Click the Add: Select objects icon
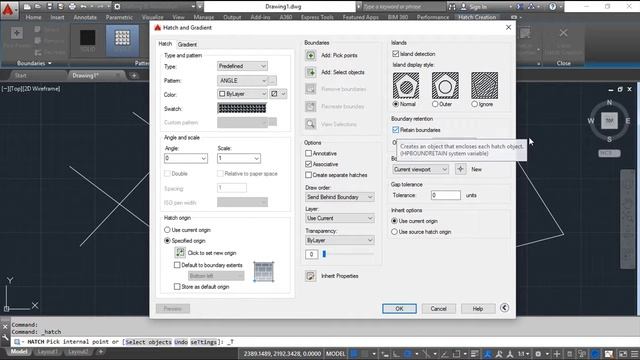The image size is (640, 360). pyautogui.click(x=311, y=72)
